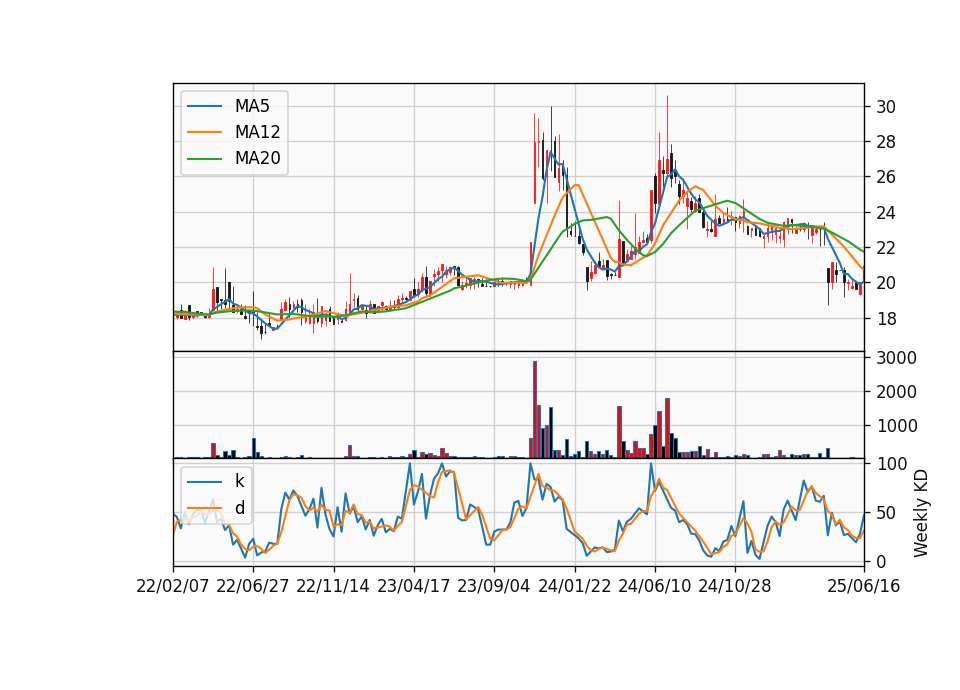The image size is (960, 690).
Task: Click the price axis value 18
Action: pos(886,319)
